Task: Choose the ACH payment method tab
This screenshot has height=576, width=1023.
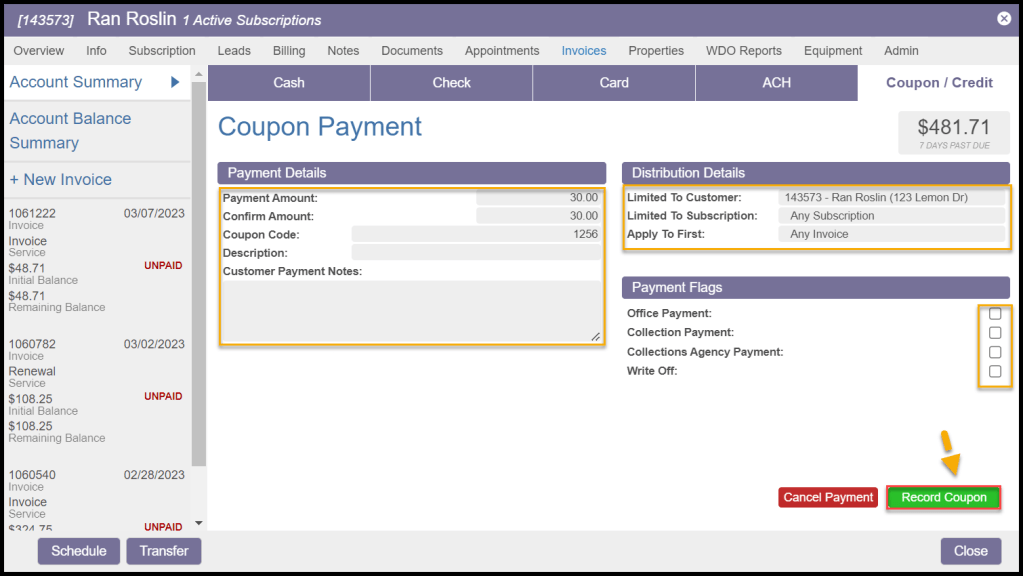Action: click(x=776, y=83)
